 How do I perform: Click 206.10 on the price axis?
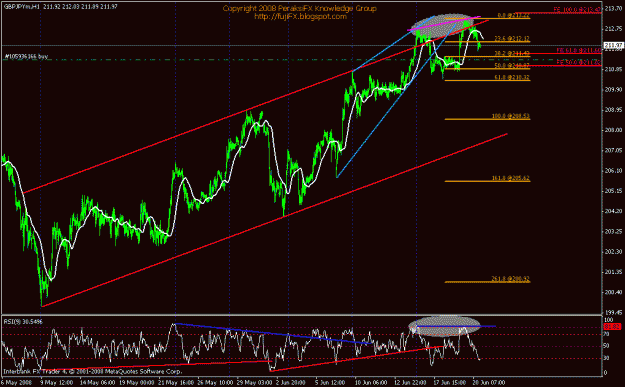click(x=613, y=171)
